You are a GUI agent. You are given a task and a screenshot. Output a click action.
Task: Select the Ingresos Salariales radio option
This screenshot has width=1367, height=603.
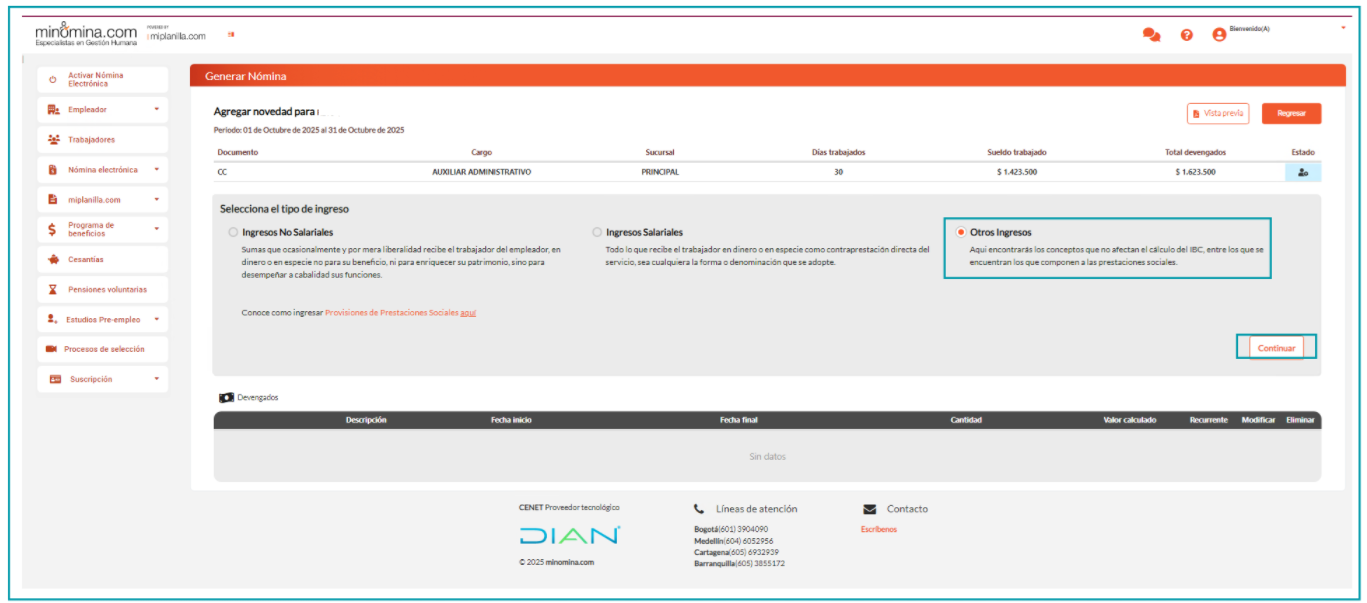point(598,232)
